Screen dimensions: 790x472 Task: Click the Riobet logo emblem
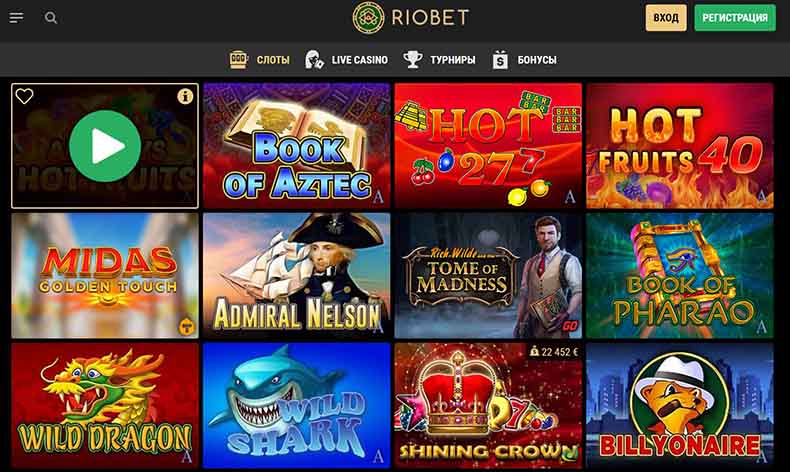point(368,18)
